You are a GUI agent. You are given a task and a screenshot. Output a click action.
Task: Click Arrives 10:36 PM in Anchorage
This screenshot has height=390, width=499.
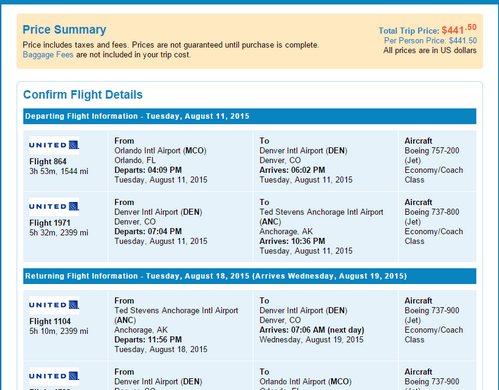[x=292, y=241]
